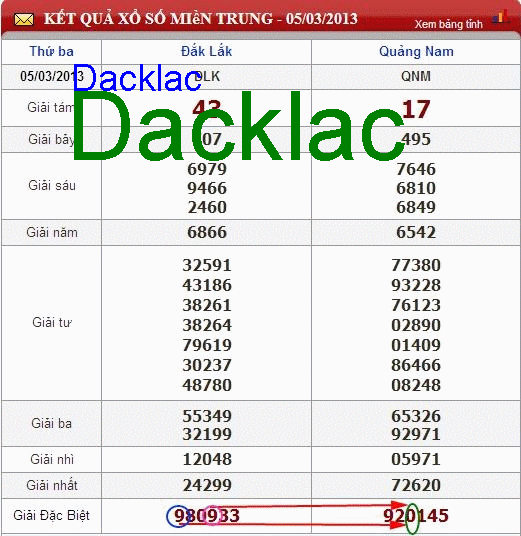Open the Đắk Lắk province header link
The width and height of the screenshot is (521, 536).
tap(206, 51)
